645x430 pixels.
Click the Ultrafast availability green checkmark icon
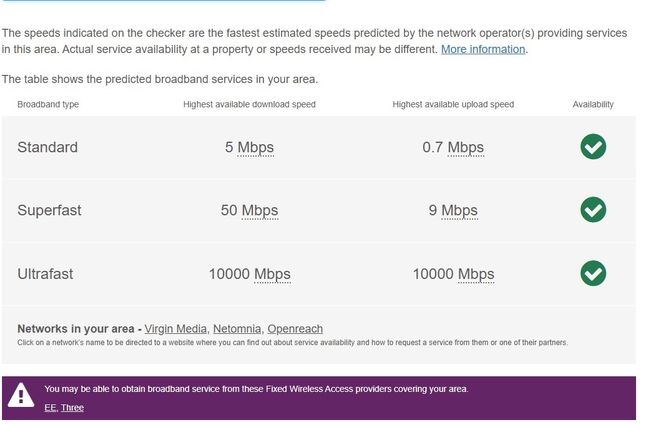[593, 273]
